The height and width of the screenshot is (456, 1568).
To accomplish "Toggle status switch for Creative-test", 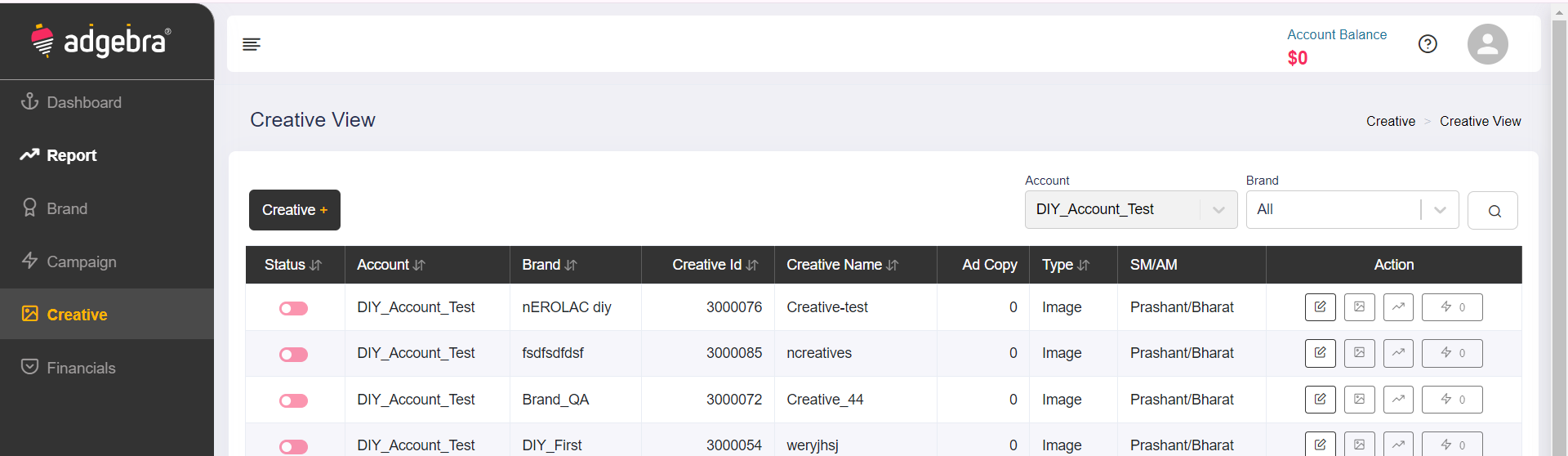I will [293, 308].
